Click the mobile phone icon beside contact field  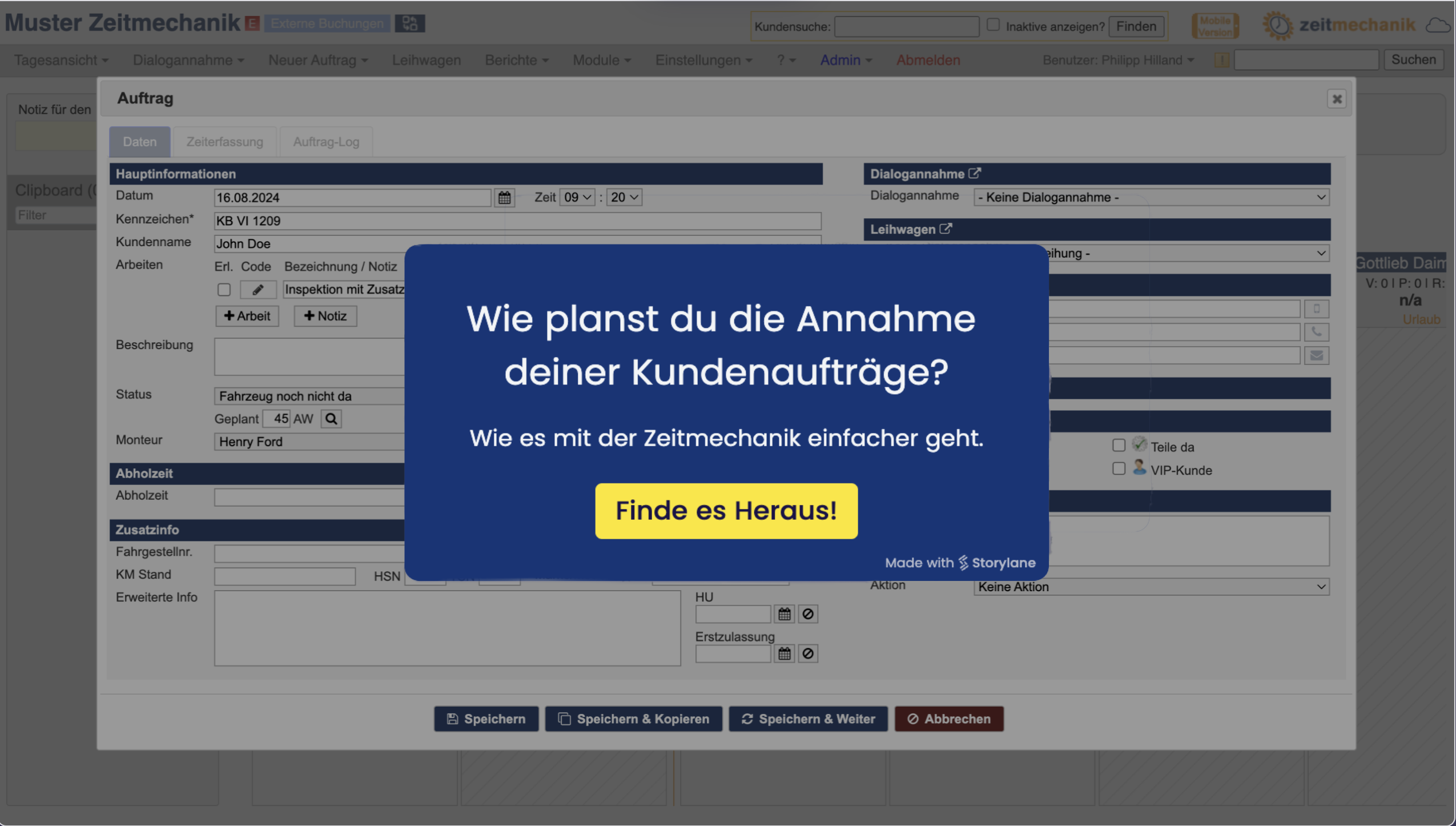[1316, 309]
